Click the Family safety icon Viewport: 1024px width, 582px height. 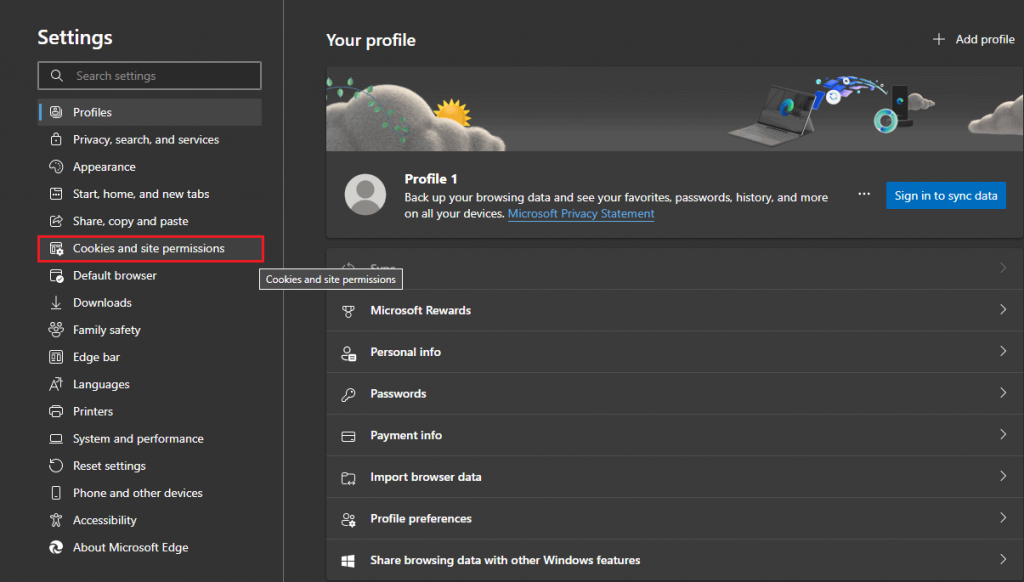(56, 330)
